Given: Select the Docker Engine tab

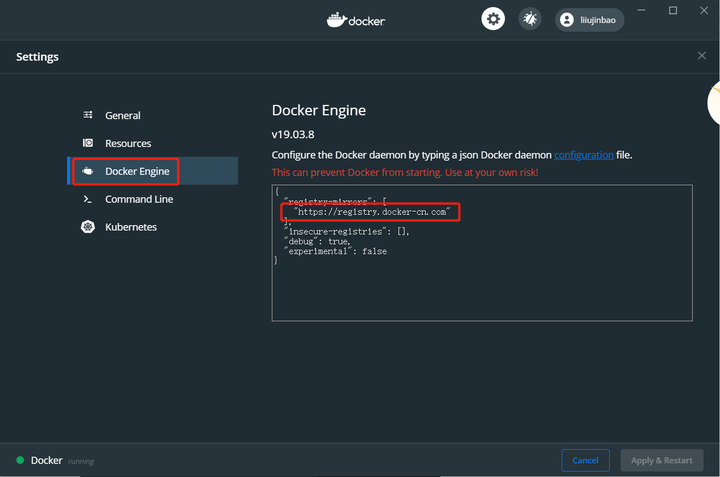Looking at the screenshot, I should 153,171.
